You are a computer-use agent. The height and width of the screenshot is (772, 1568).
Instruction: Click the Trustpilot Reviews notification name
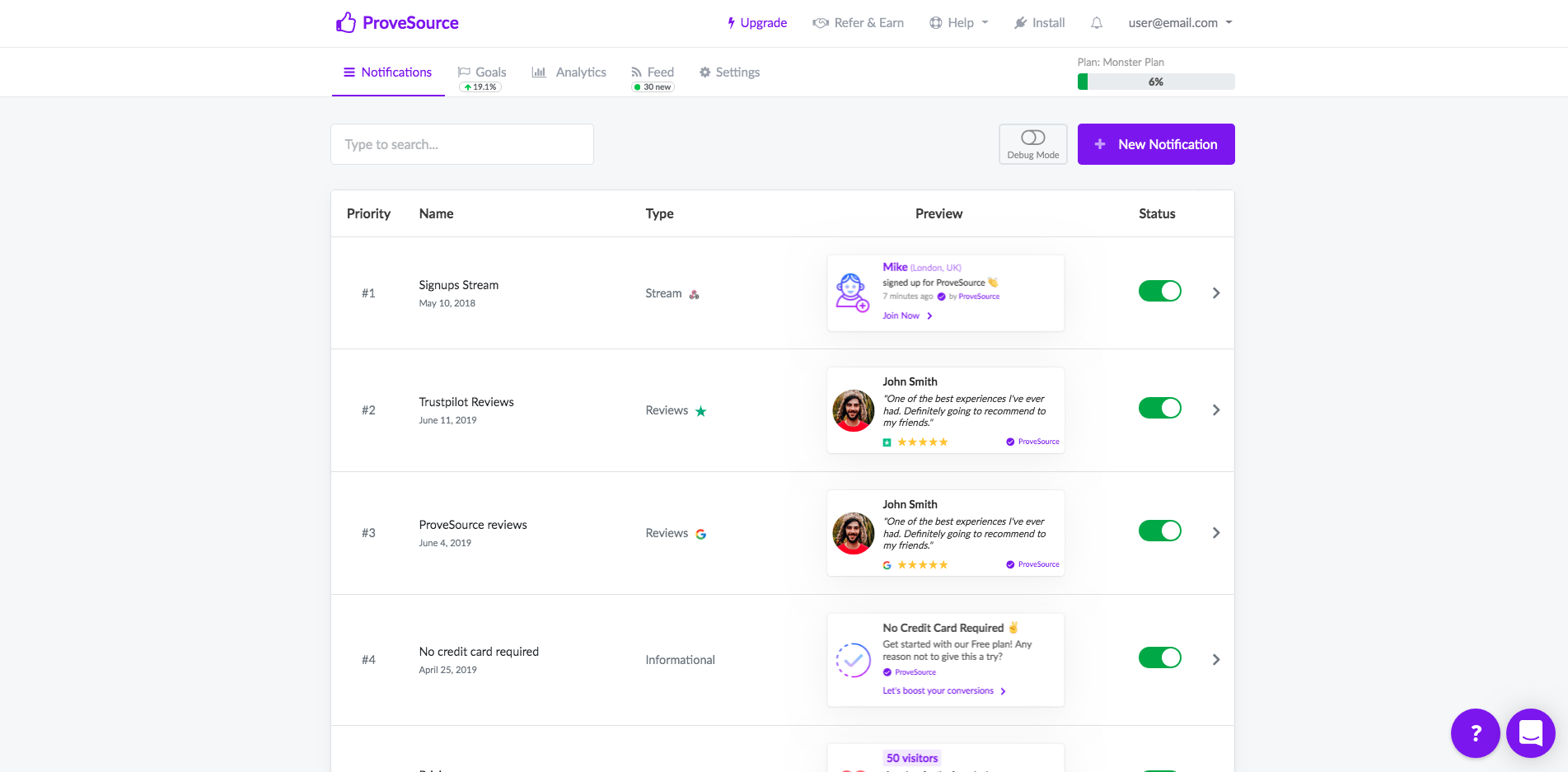(466, 402)
